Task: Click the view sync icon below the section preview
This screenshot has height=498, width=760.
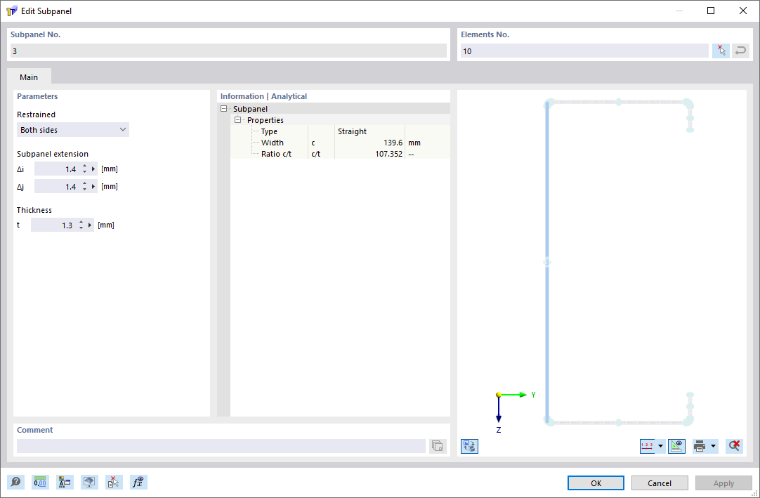Action: (x=469, y=446)
